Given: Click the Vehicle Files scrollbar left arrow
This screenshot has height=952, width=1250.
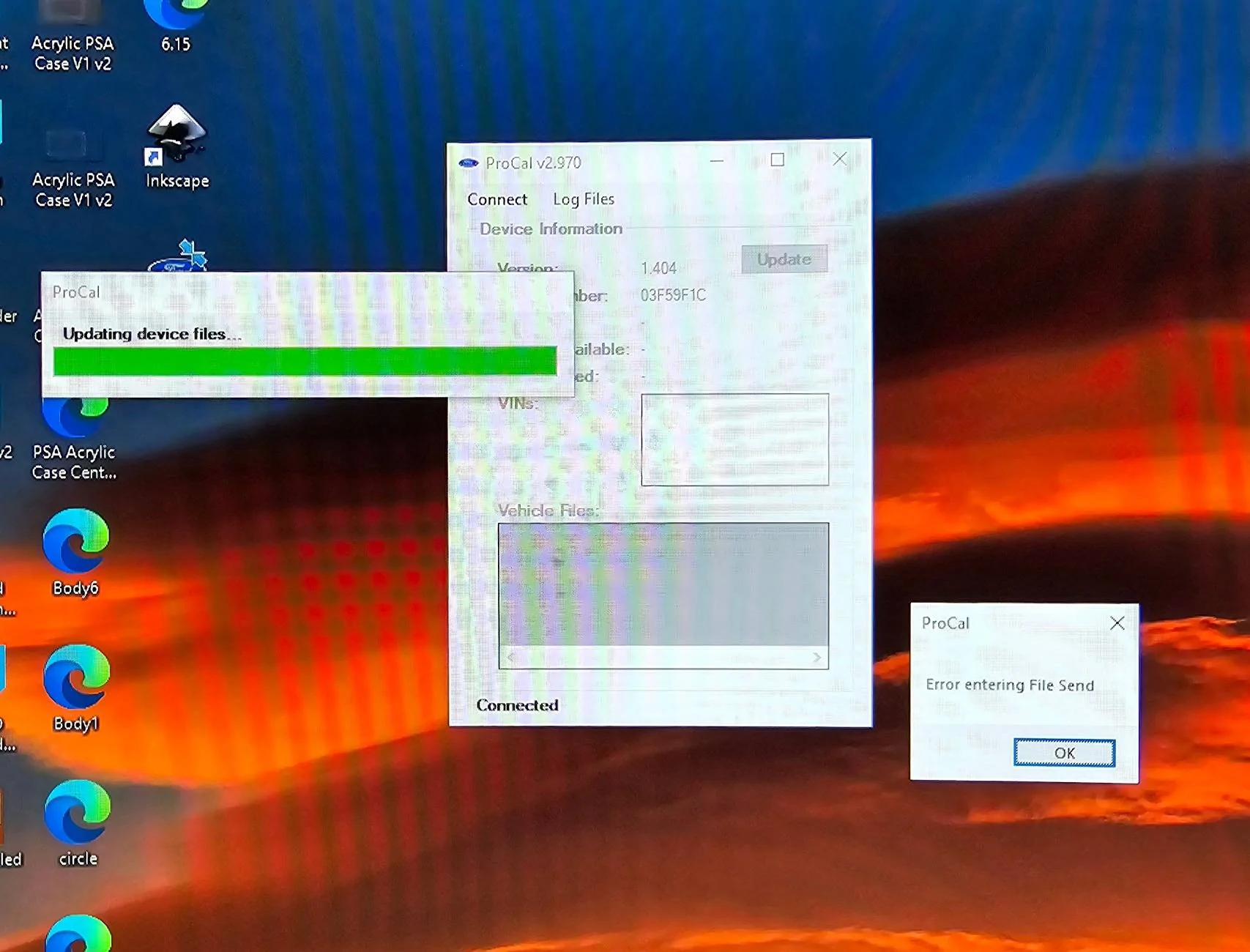Looking at the screenshot, I should tap(510, 657).
